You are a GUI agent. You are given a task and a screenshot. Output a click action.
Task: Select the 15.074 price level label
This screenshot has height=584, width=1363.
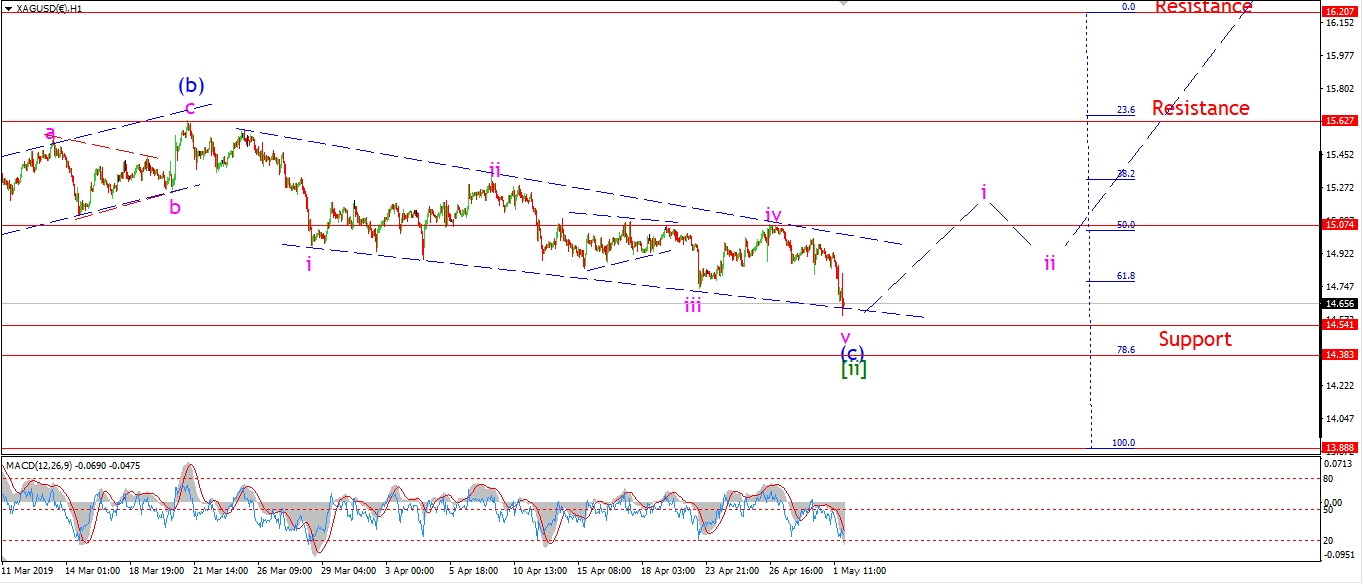(x=1338, y=225)
